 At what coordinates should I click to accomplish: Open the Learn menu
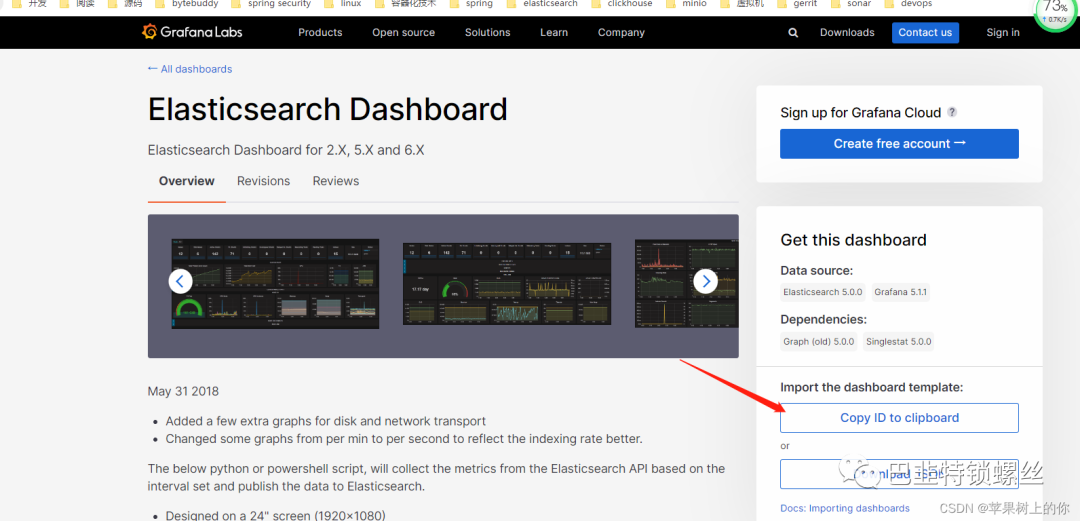point(554,32)
